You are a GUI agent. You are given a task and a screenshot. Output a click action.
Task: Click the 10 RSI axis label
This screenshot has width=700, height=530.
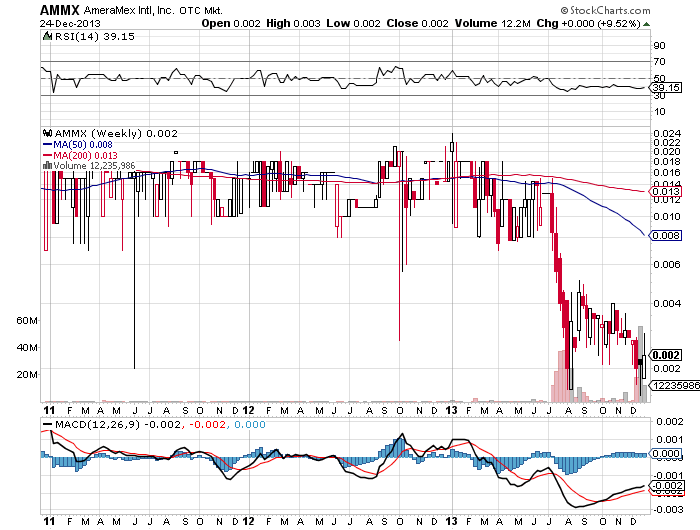tap(659, 112)
